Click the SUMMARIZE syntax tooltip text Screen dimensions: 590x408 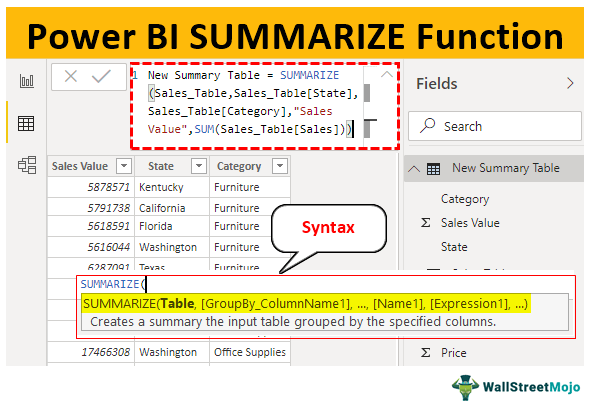coord(306,303)
